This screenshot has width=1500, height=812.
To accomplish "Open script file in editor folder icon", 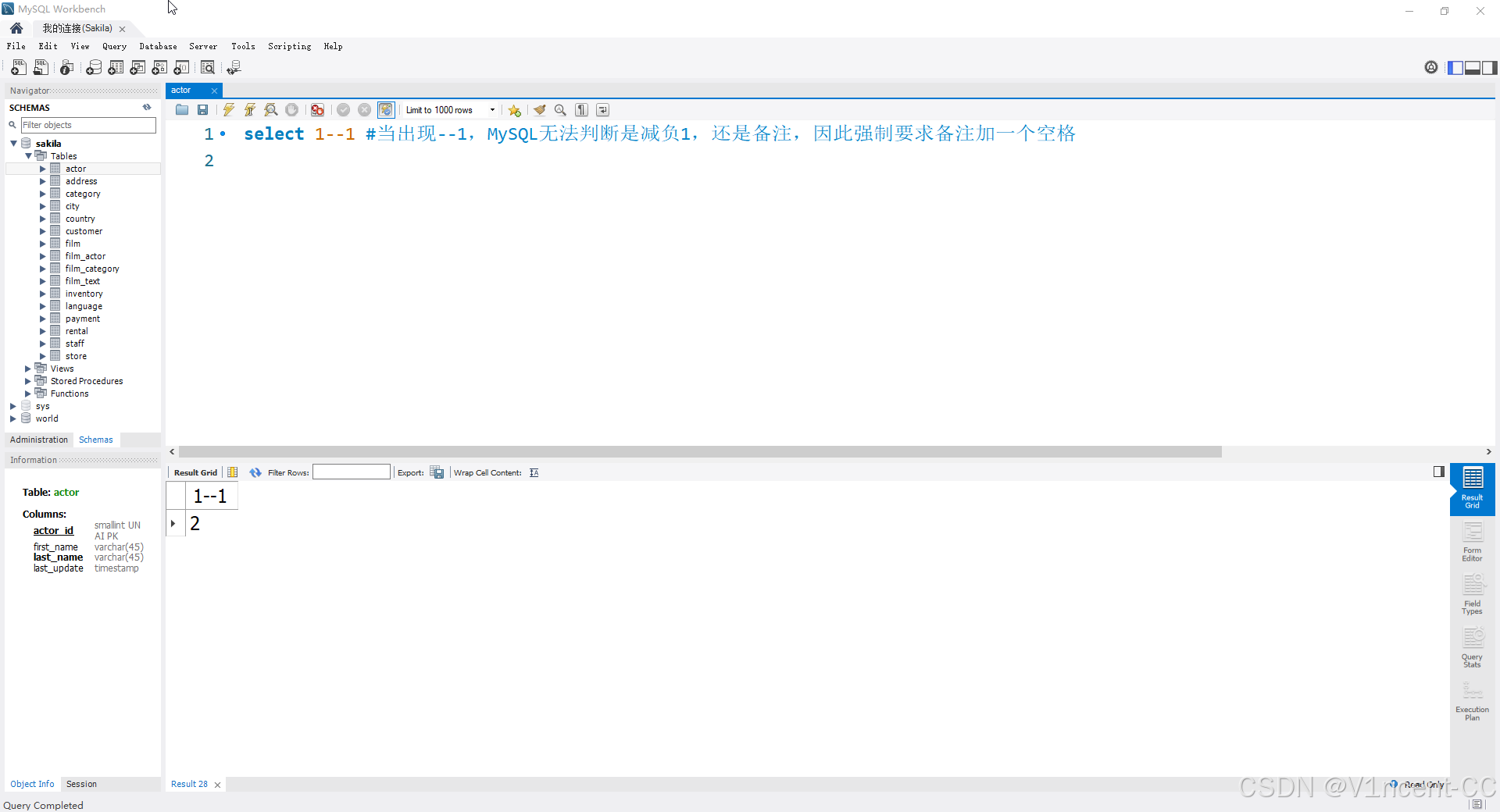I will (182, 110).
